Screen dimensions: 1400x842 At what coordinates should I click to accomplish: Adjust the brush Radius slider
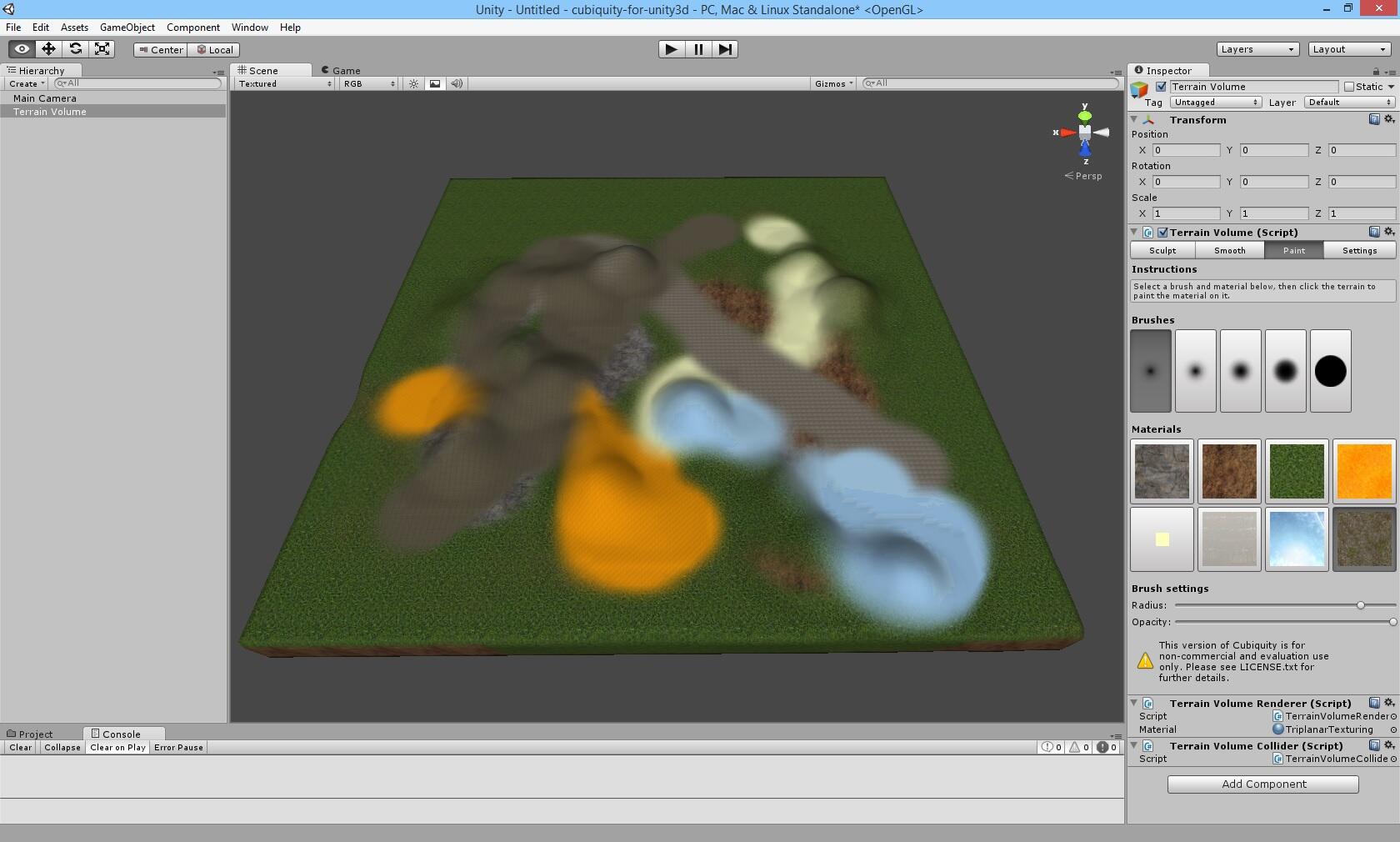[1361, 605]
